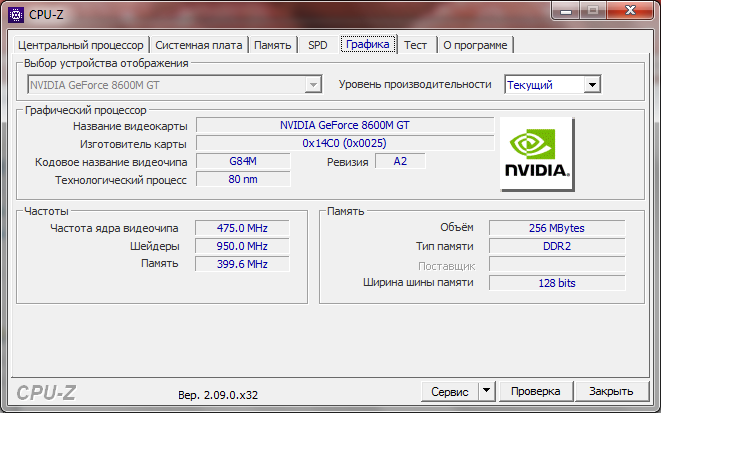Click the A2 revision value

click(x=400, y=161)
